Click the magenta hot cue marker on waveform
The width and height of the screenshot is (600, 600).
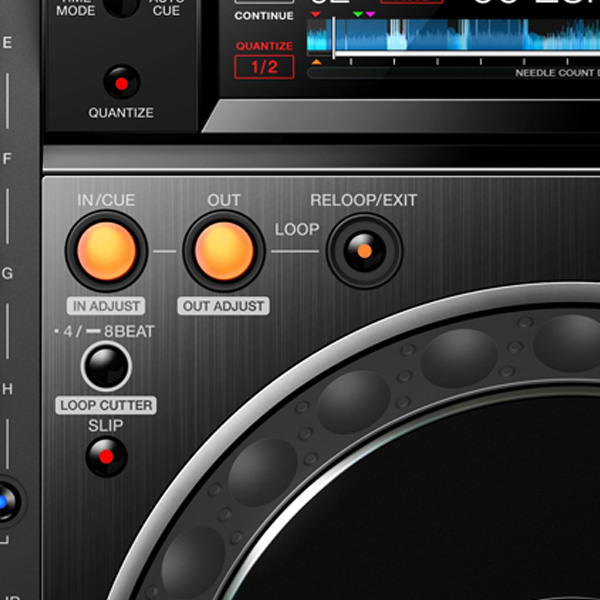pyautogui.click(x=370, y=14)
